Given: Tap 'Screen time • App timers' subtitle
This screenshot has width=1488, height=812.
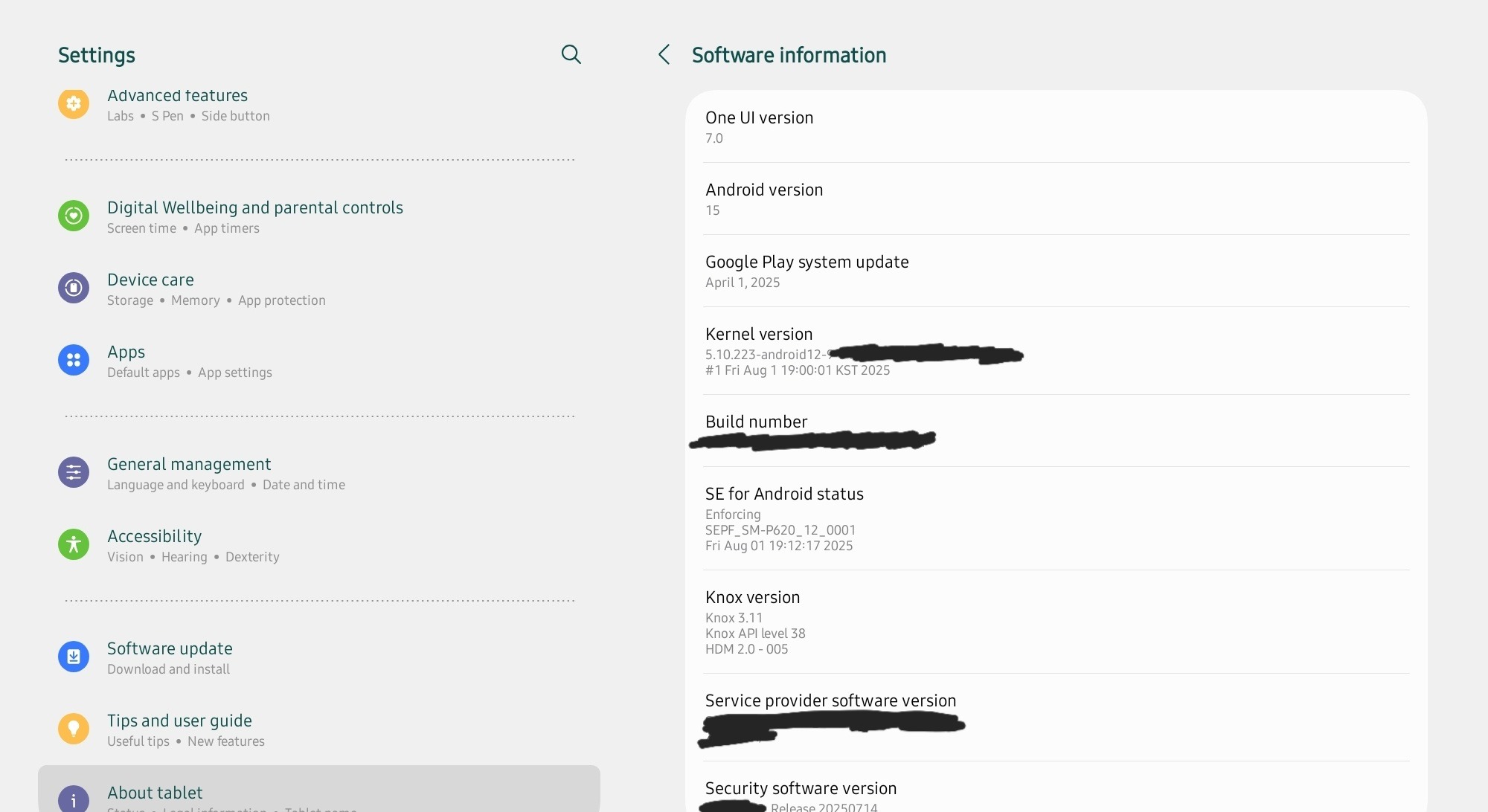Looking at the screenshot, I should [x=183, y=228].
